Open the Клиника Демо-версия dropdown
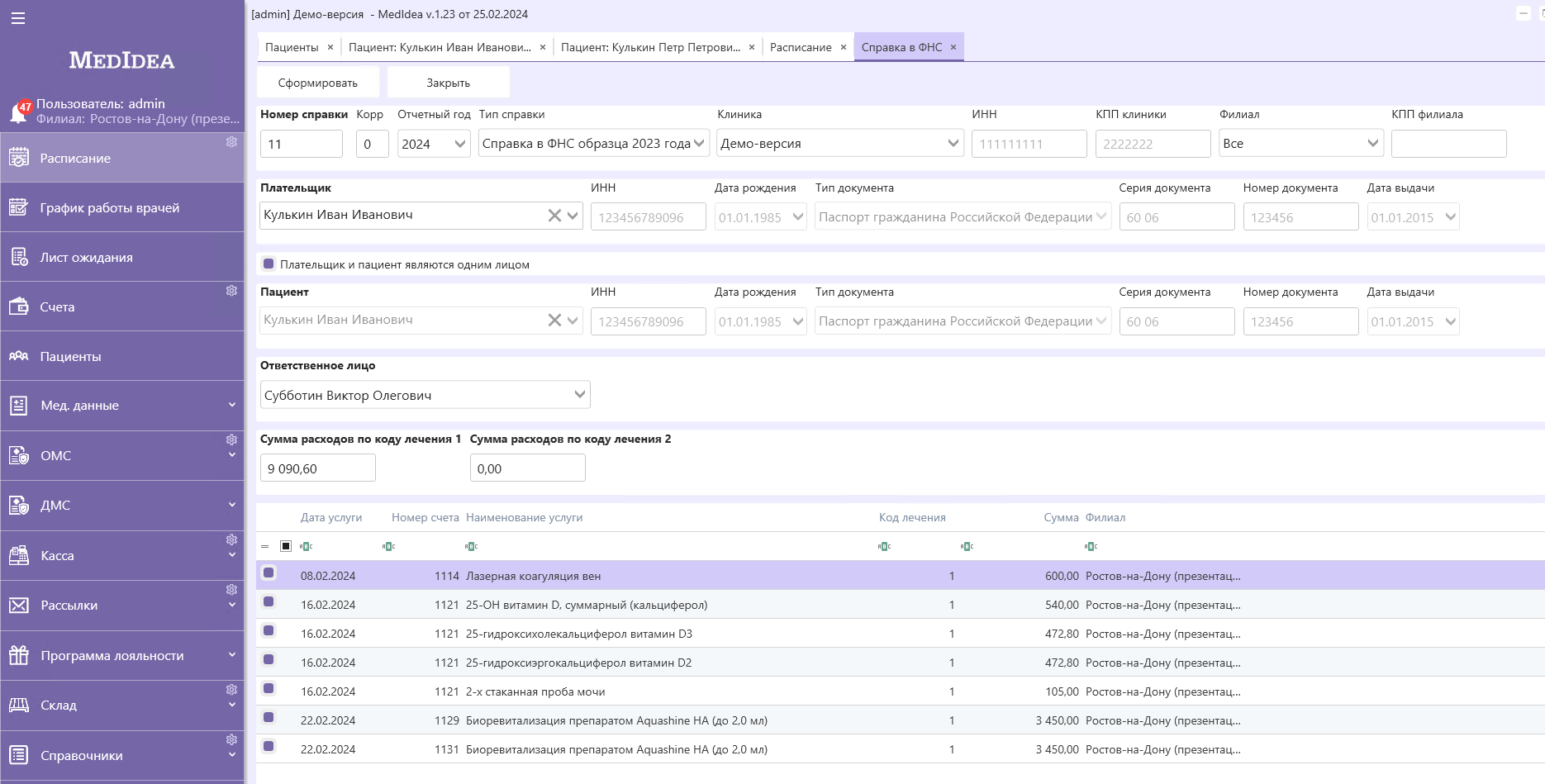The width and height of the screenshot is (1545, 784). coord(953,144)
